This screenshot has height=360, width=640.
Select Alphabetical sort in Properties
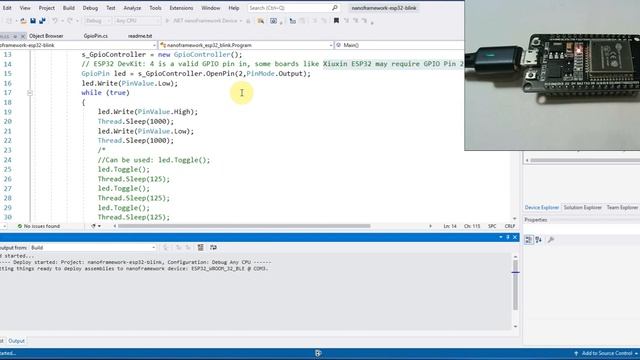(x=538, y=240)
